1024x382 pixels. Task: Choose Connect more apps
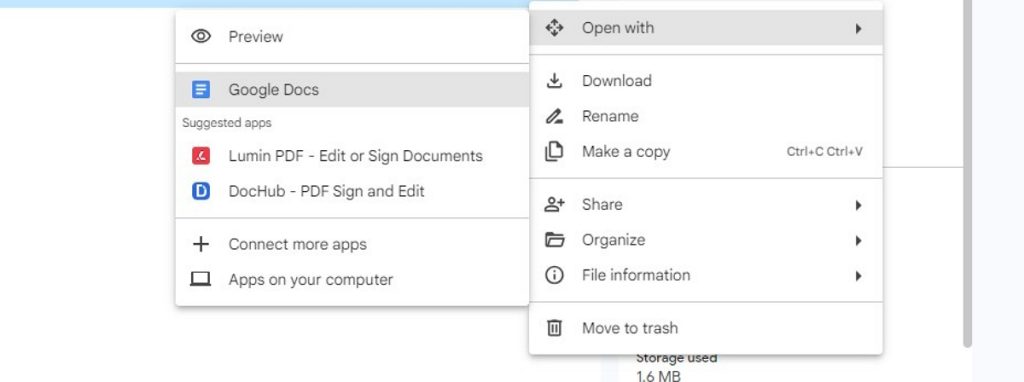tap(352, 244)
